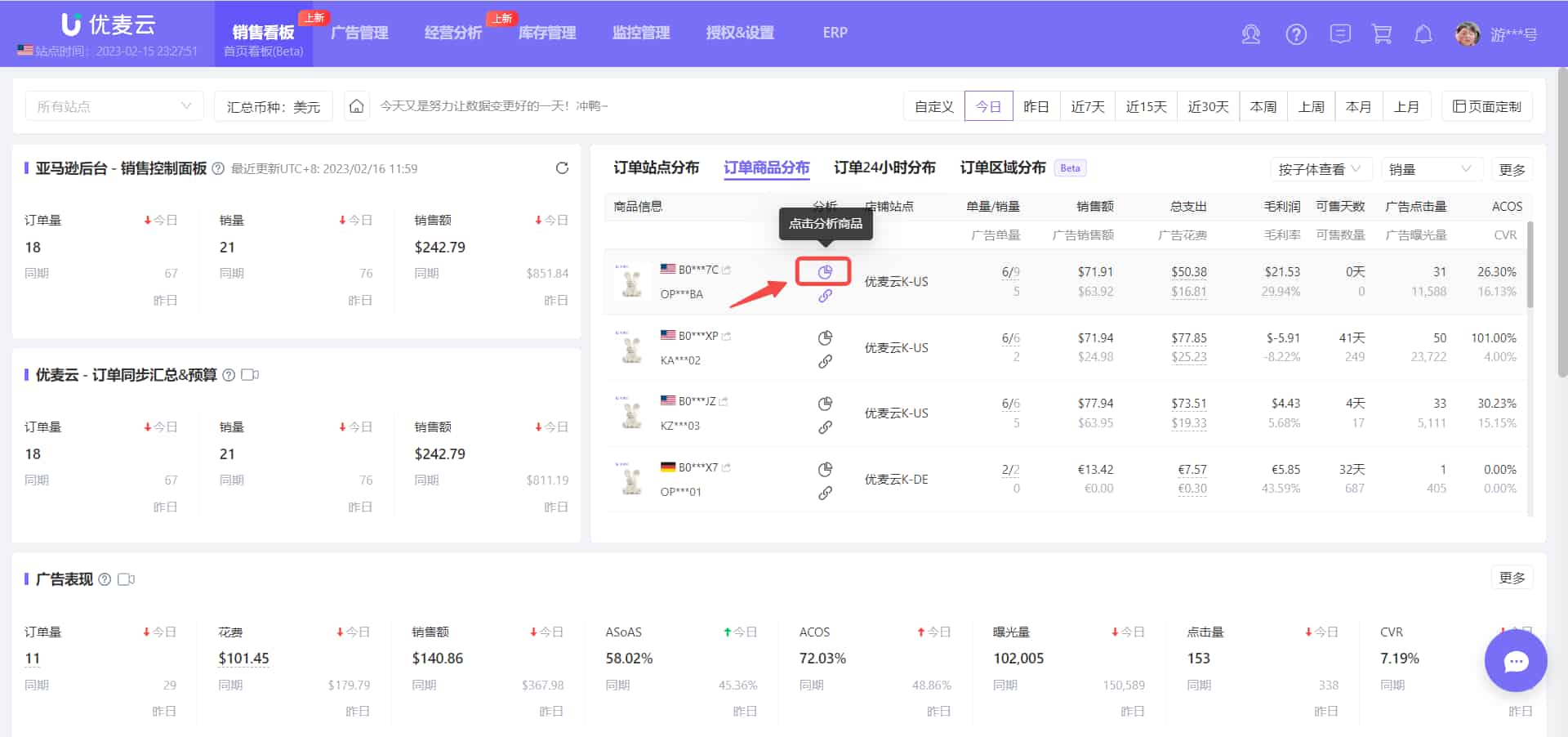Open the notification bell
This screenshot has height=737, width=1568.
click(x=1423, y=34)
